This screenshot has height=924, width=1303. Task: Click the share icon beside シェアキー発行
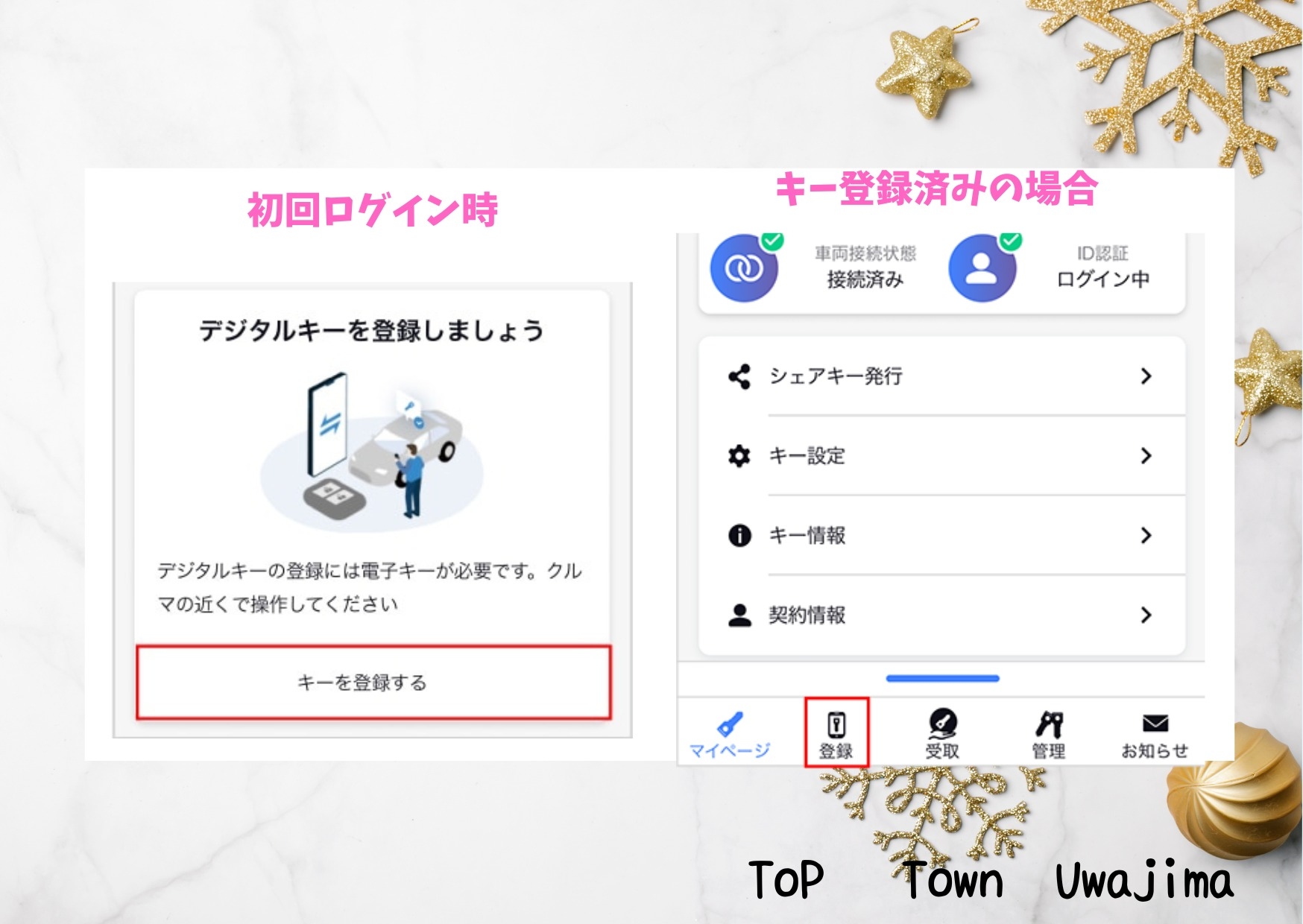[739, 376]
